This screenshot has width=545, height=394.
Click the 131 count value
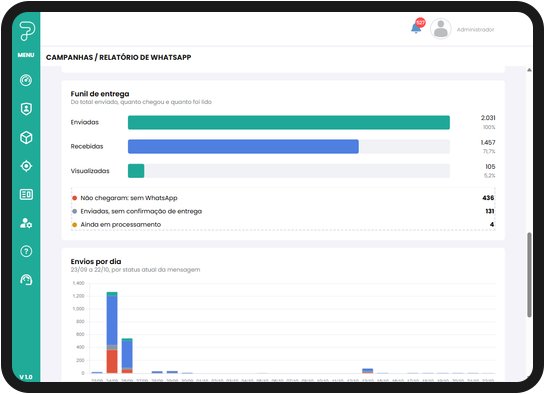point(489,211)
